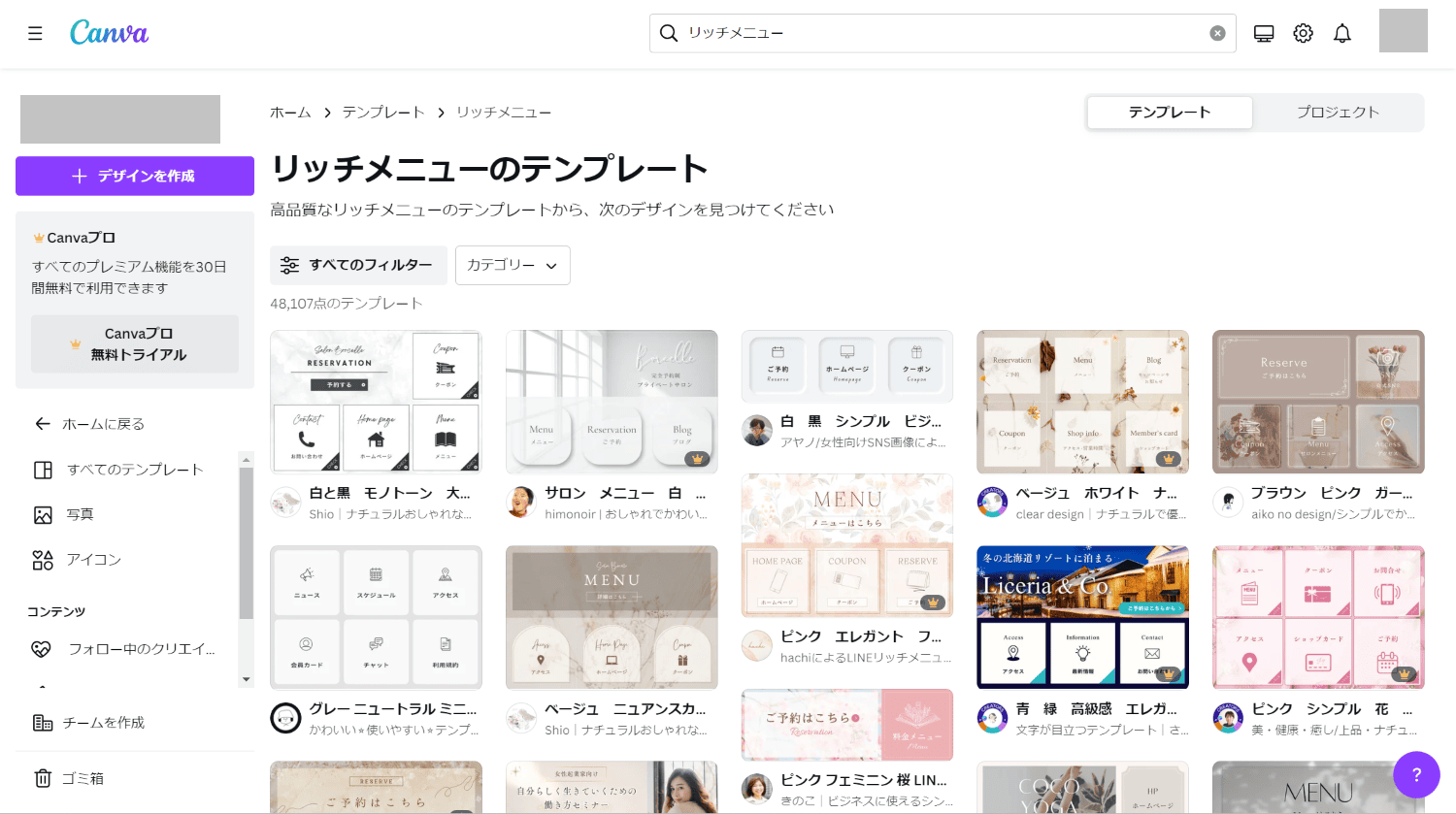Screen dimensions: 1456x814
Task: Click the search magnifier icon
Action: click(669, 33)
